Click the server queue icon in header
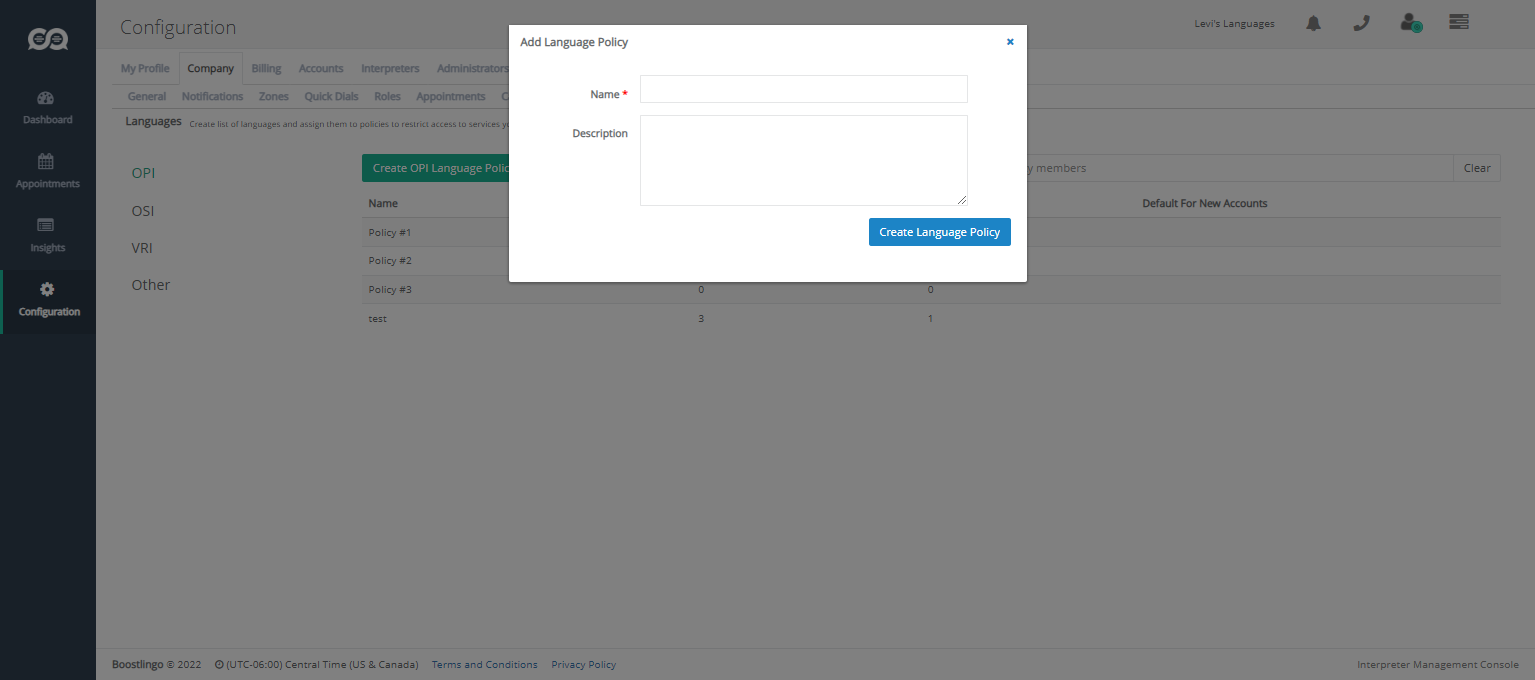Viewport: 1535px width, 680px height. (x=1458, y=22)
